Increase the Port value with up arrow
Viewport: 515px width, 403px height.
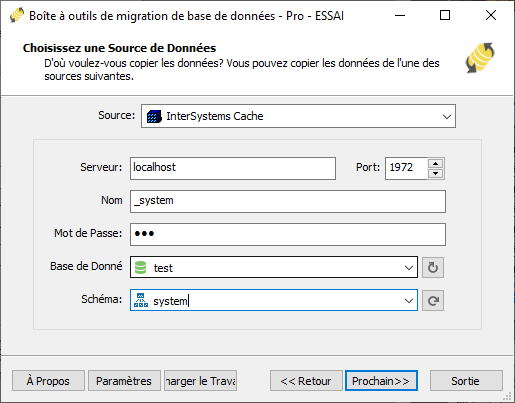(435, 163)
